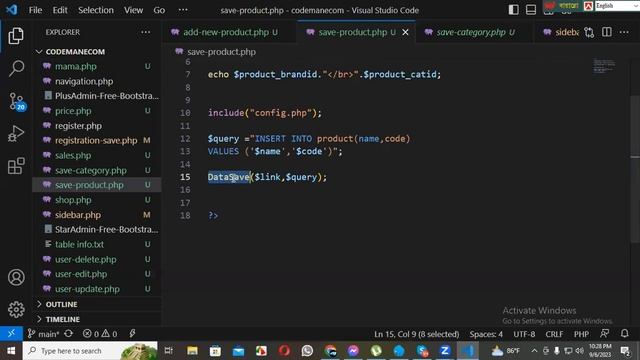Open the Edit menu
640x360 pixels.
60,10
